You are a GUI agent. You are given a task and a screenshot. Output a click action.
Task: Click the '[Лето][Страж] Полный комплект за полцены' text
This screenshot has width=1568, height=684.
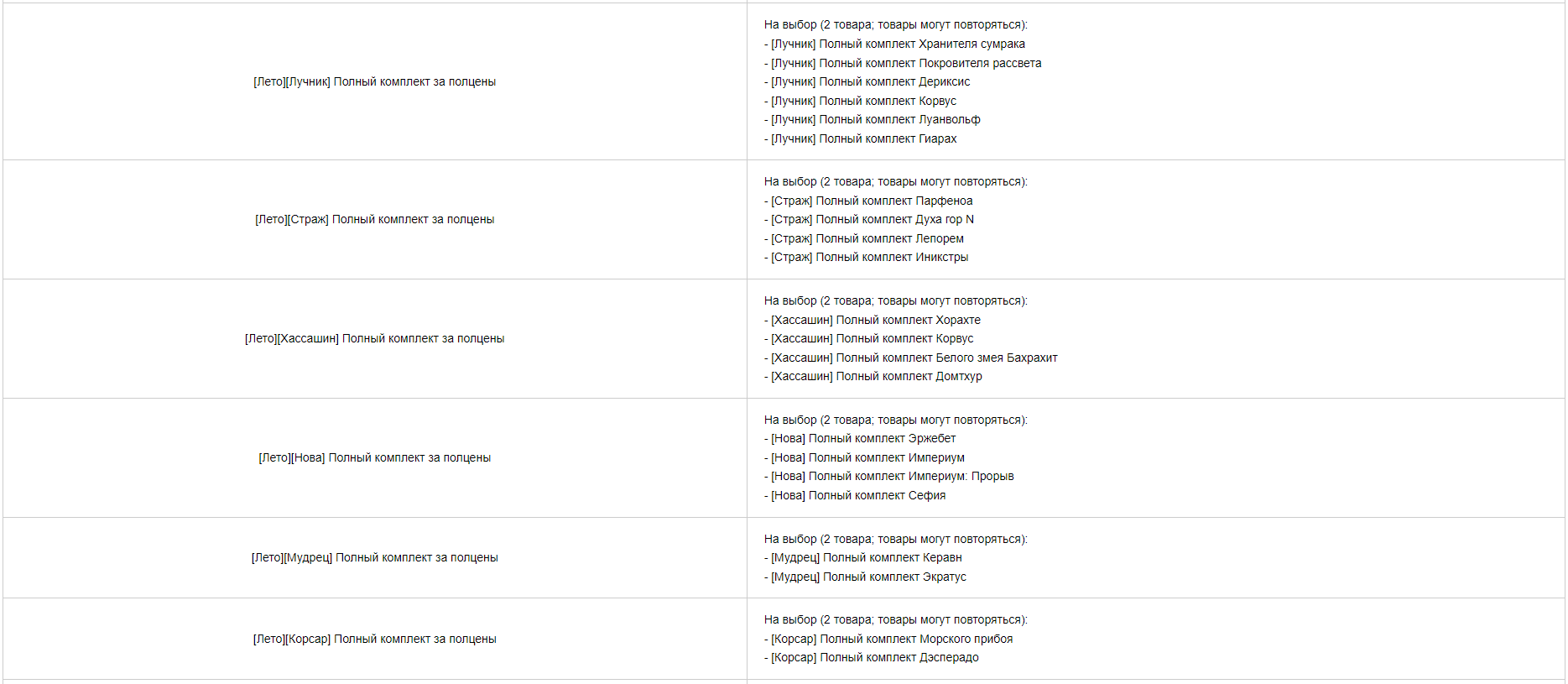tap(374, 219)
